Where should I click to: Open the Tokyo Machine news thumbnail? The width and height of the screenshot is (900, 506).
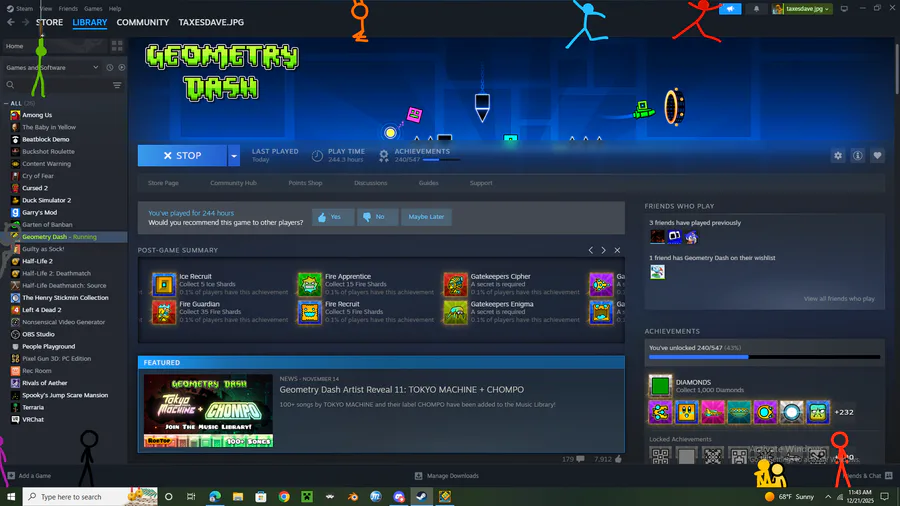coord(208,411)
